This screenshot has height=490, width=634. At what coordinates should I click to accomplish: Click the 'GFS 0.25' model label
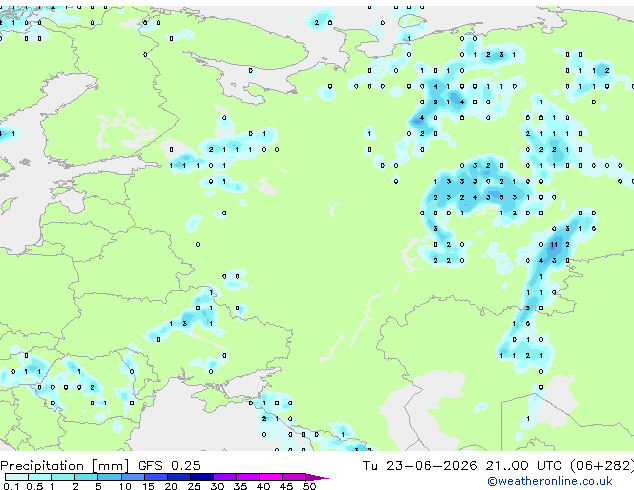169,466
